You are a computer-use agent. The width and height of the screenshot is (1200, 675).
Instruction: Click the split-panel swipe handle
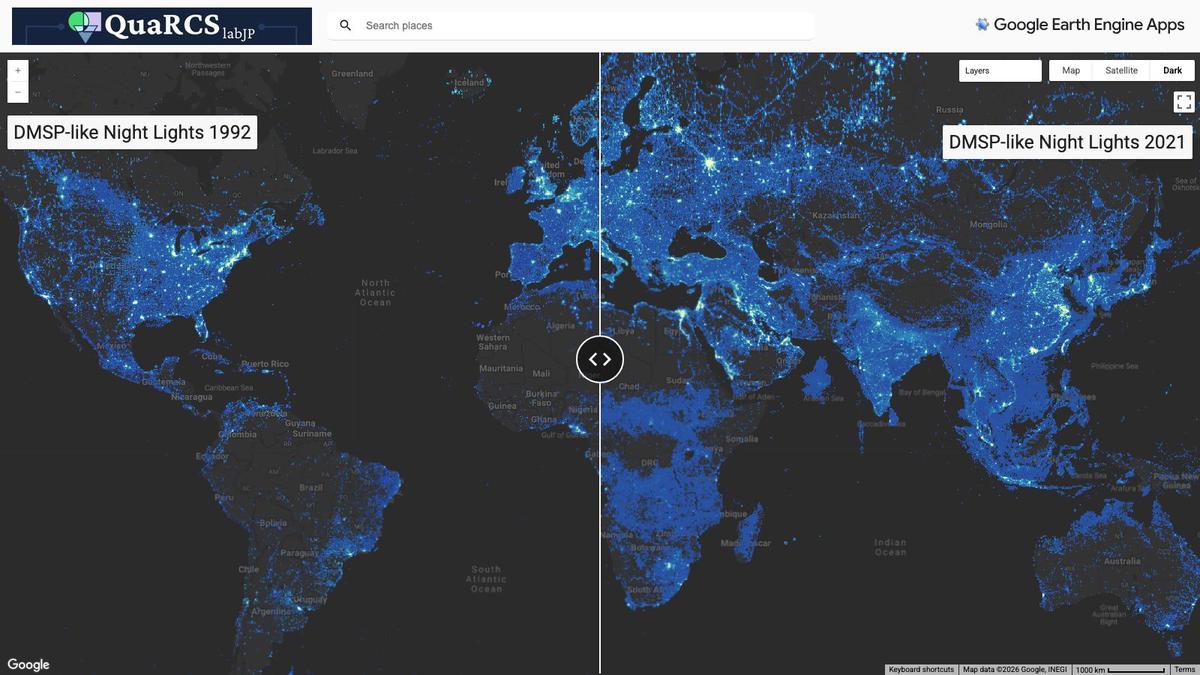(600, 359)
